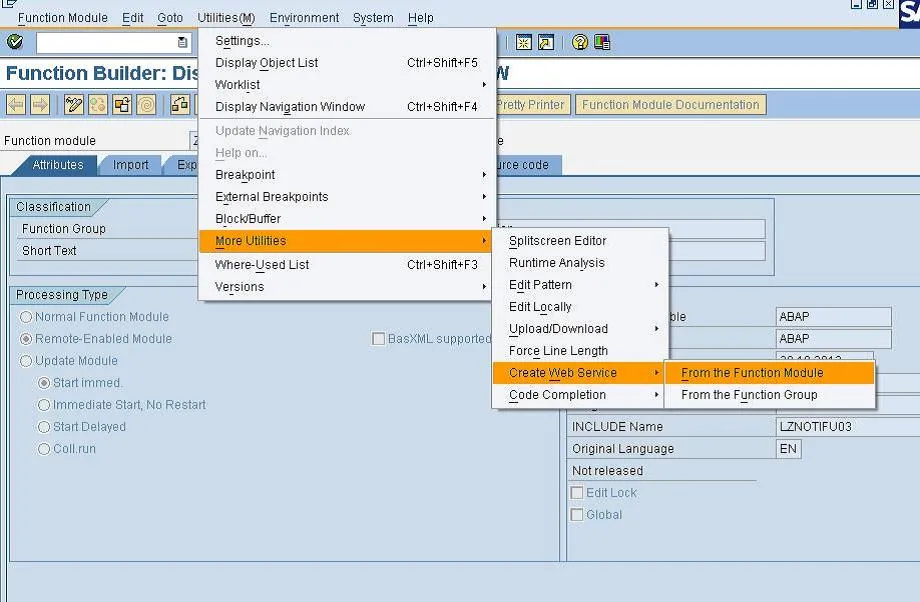Open the Versions submenu
This screenshot has width=920, height=602.
click(x=240, y=287)
